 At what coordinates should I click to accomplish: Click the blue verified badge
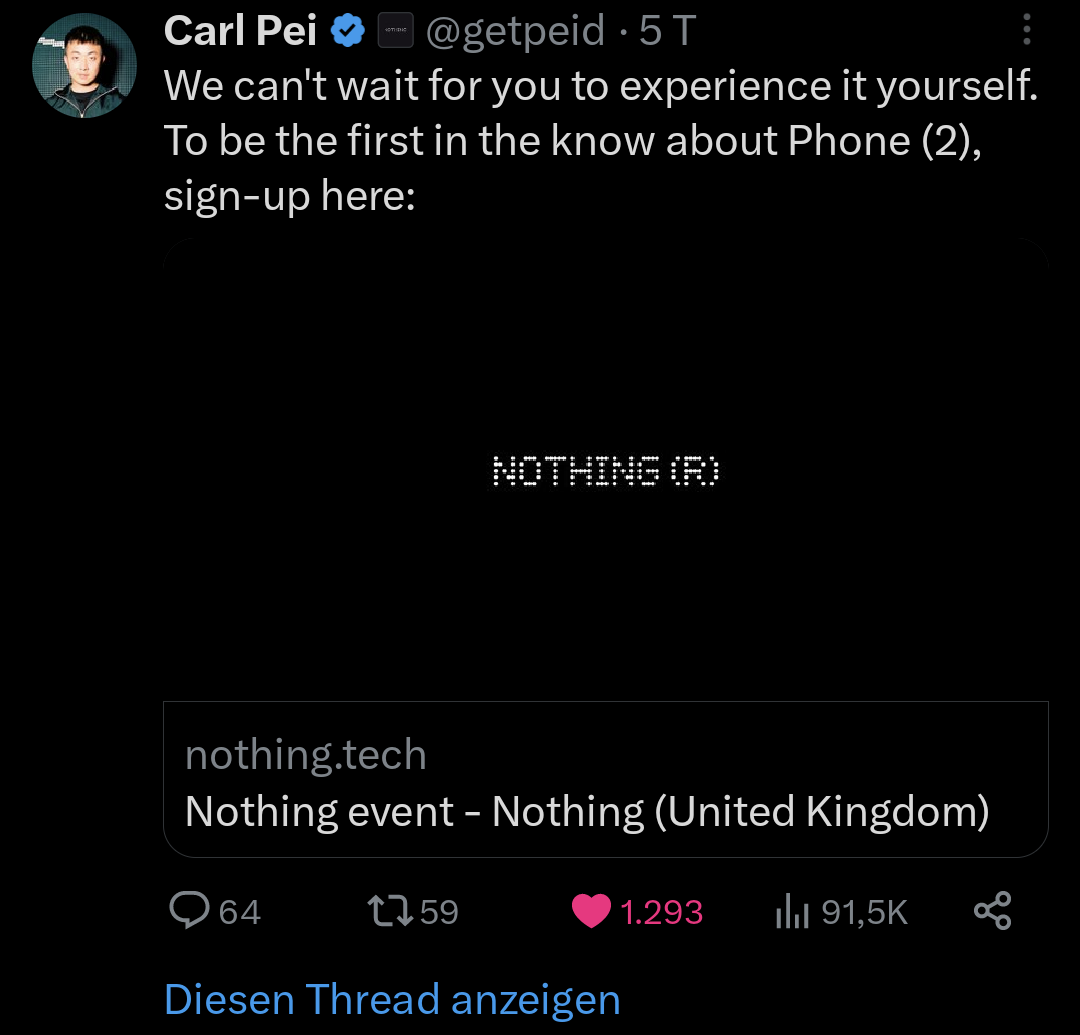[x=348, y=33]
